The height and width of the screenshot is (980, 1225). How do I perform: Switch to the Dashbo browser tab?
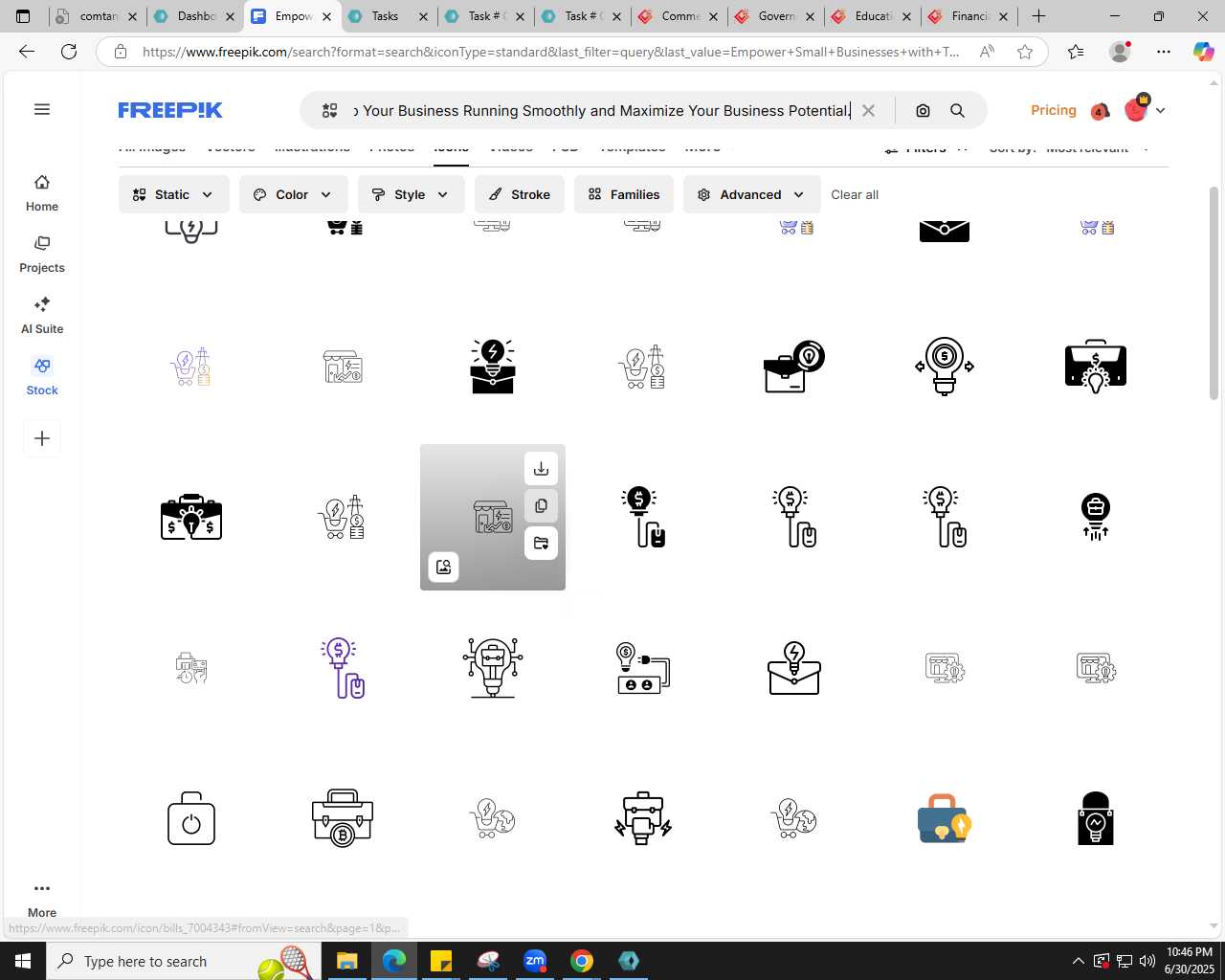[195, 16]
